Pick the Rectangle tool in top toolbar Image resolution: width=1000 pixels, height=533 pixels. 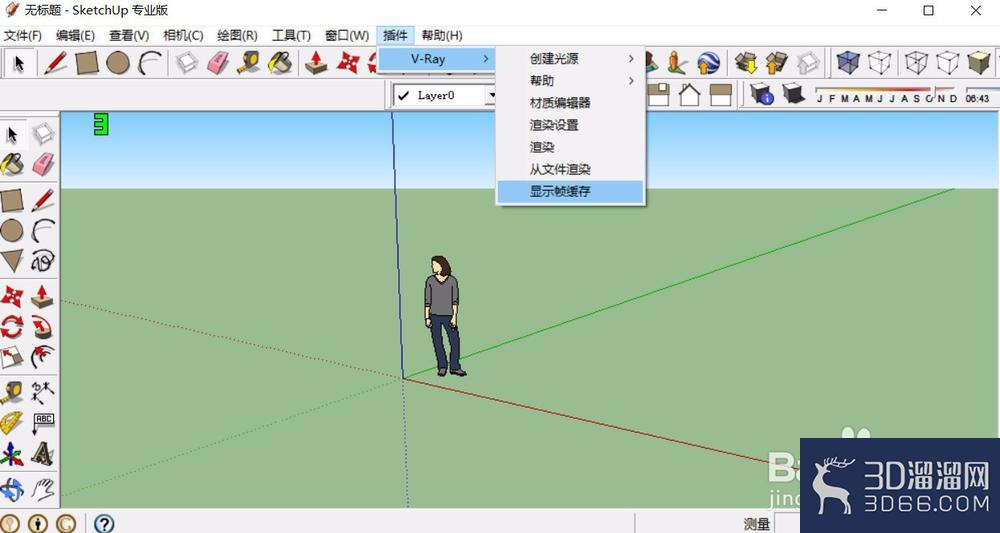point(87,62)
